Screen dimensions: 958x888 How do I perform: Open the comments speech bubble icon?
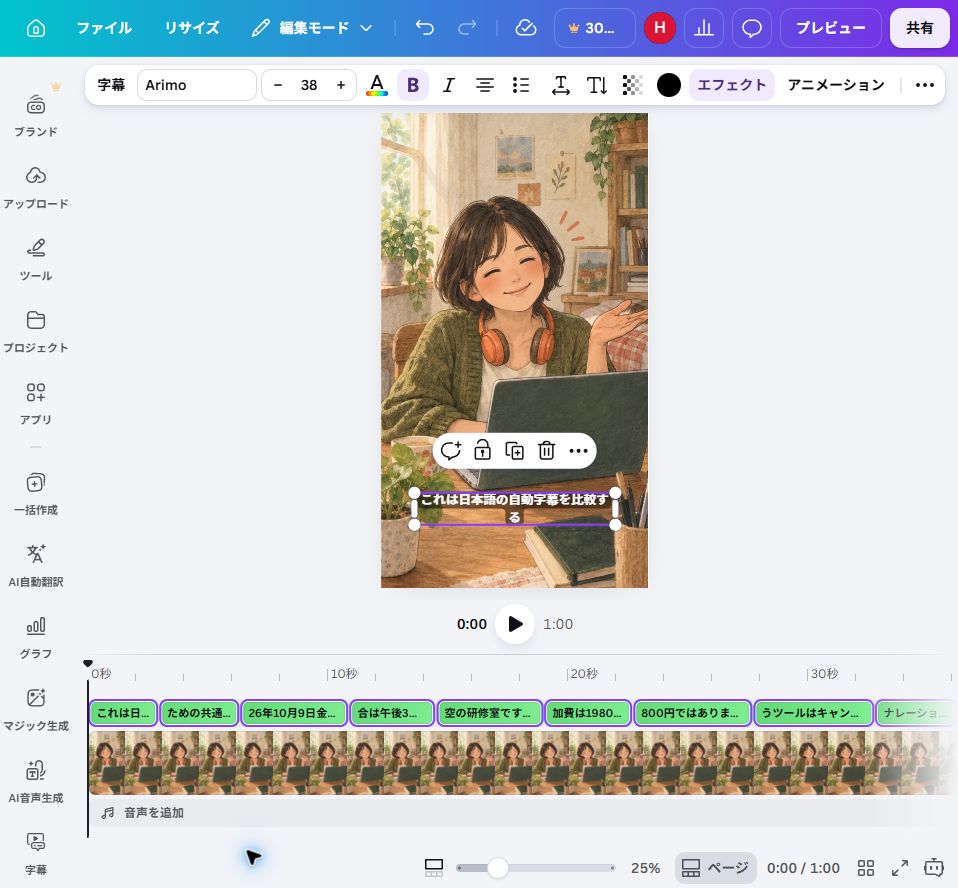(751, 28)
